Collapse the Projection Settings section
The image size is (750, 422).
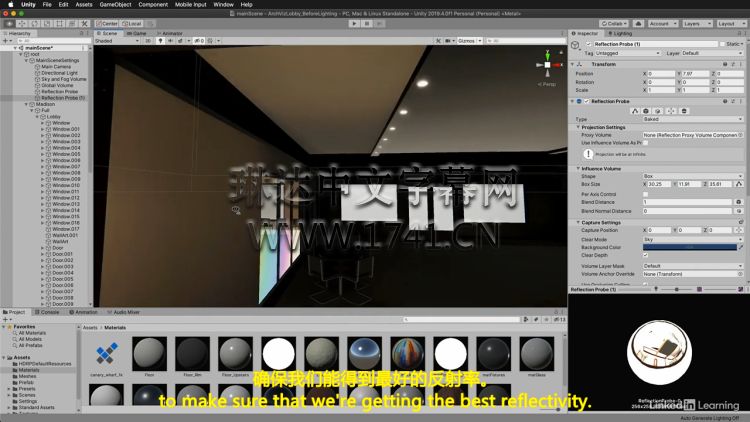(578, 127)
